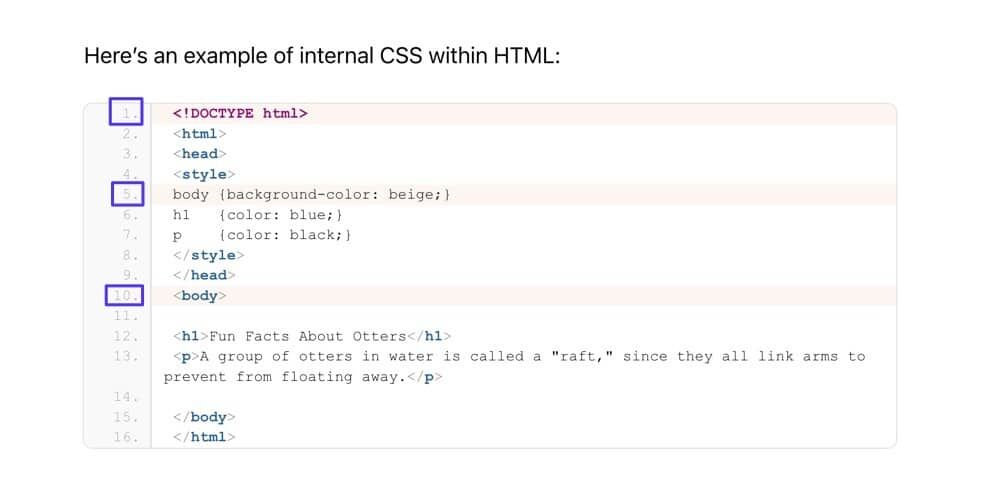This screenshot has height=477, width=982.
Task: Click the body background-color beige rule
Action: (312, 194)
